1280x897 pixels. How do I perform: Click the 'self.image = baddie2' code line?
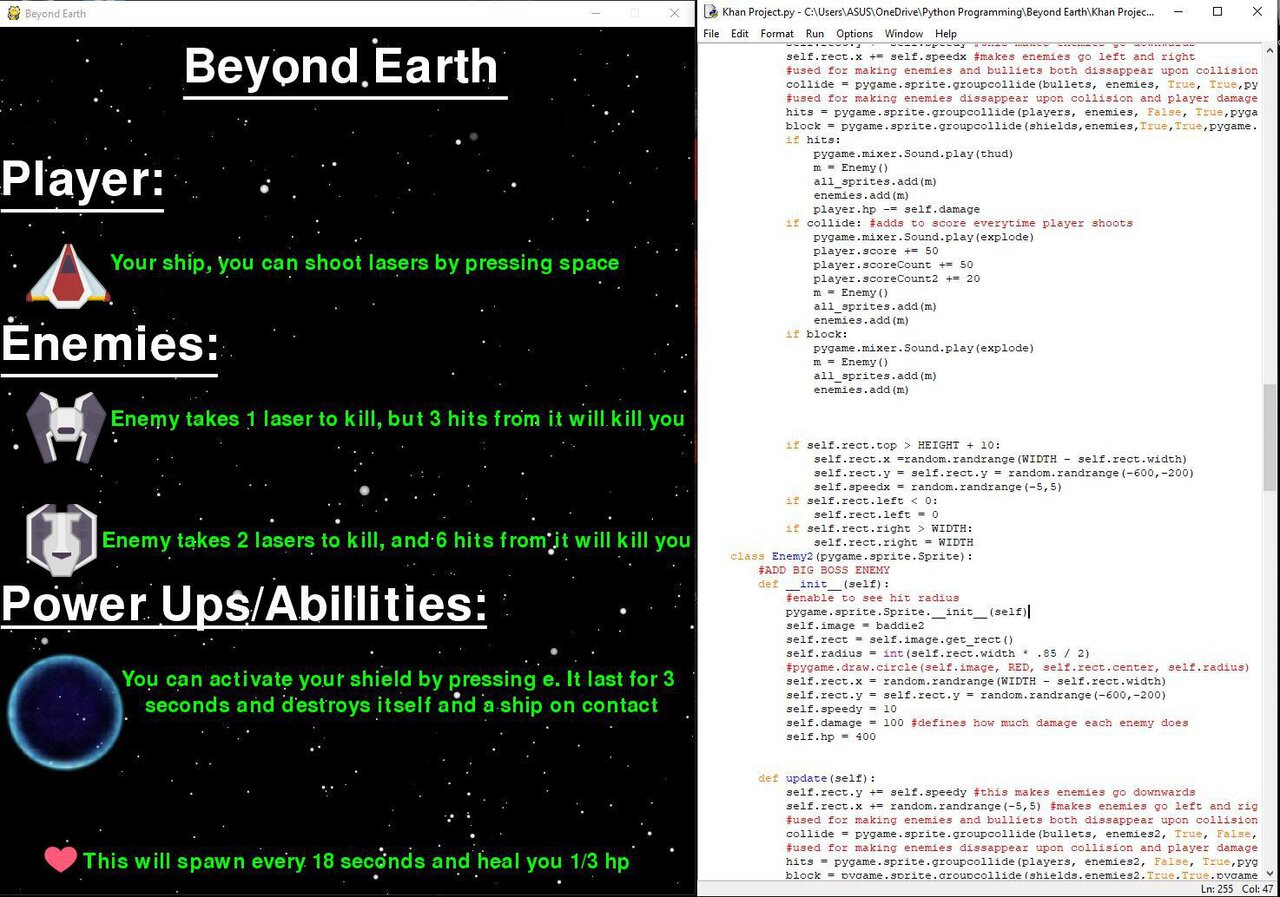[x=855, y=626]
